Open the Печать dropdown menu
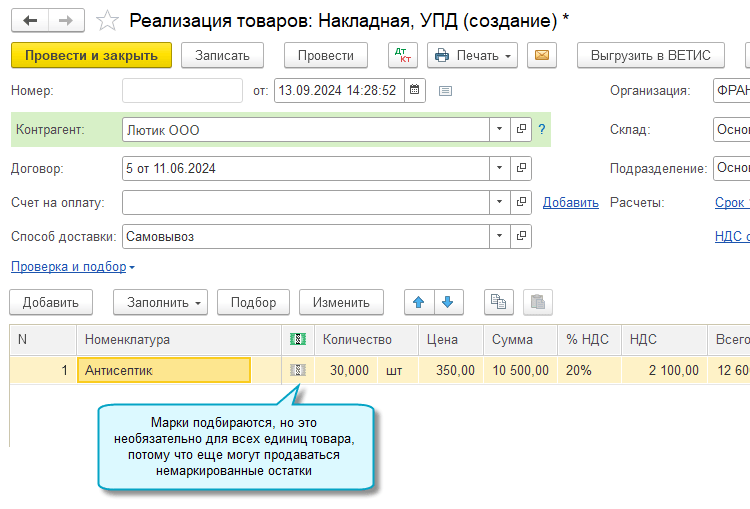 pyautogui.click(x=473, y=55)
